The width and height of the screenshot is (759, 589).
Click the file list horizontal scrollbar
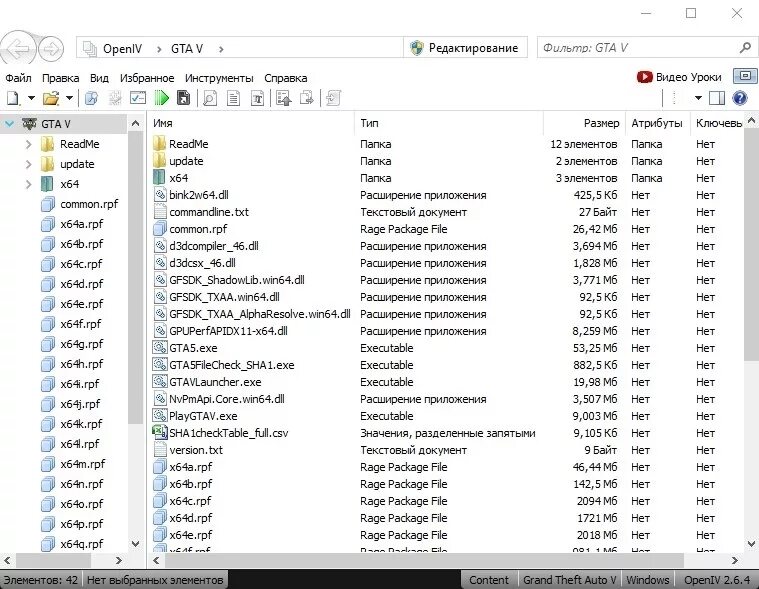[x=424, y=560]
